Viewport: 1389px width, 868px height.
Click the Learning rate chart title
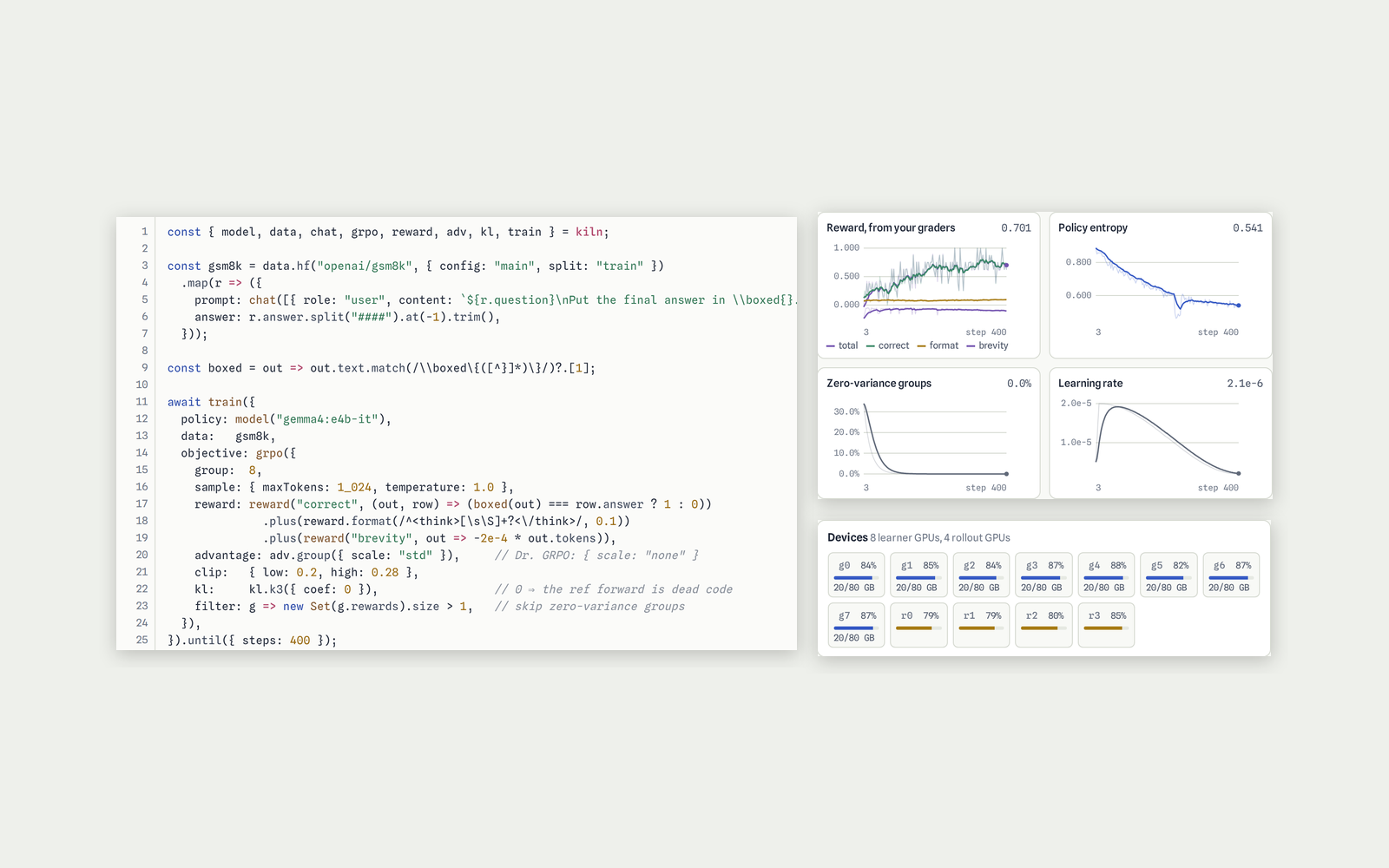point(1090,383)
